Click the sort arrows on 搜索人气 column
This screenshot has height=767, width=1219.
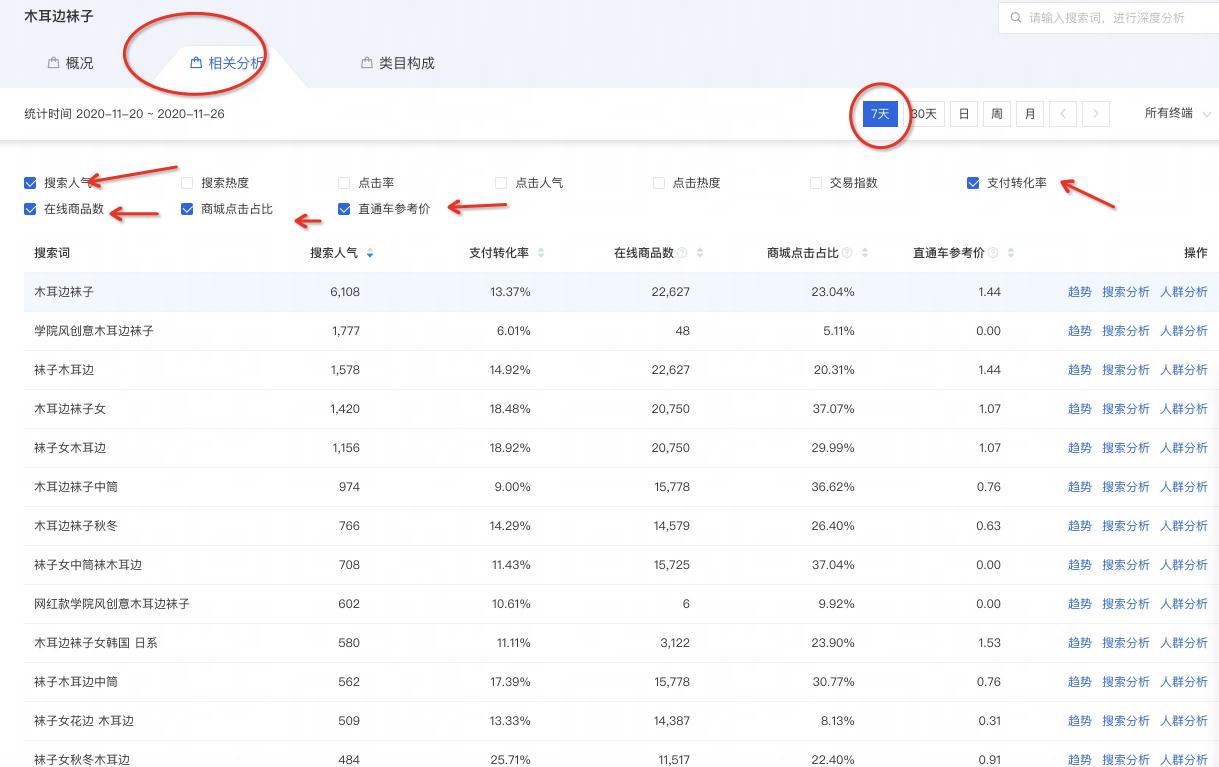(369, 253)
